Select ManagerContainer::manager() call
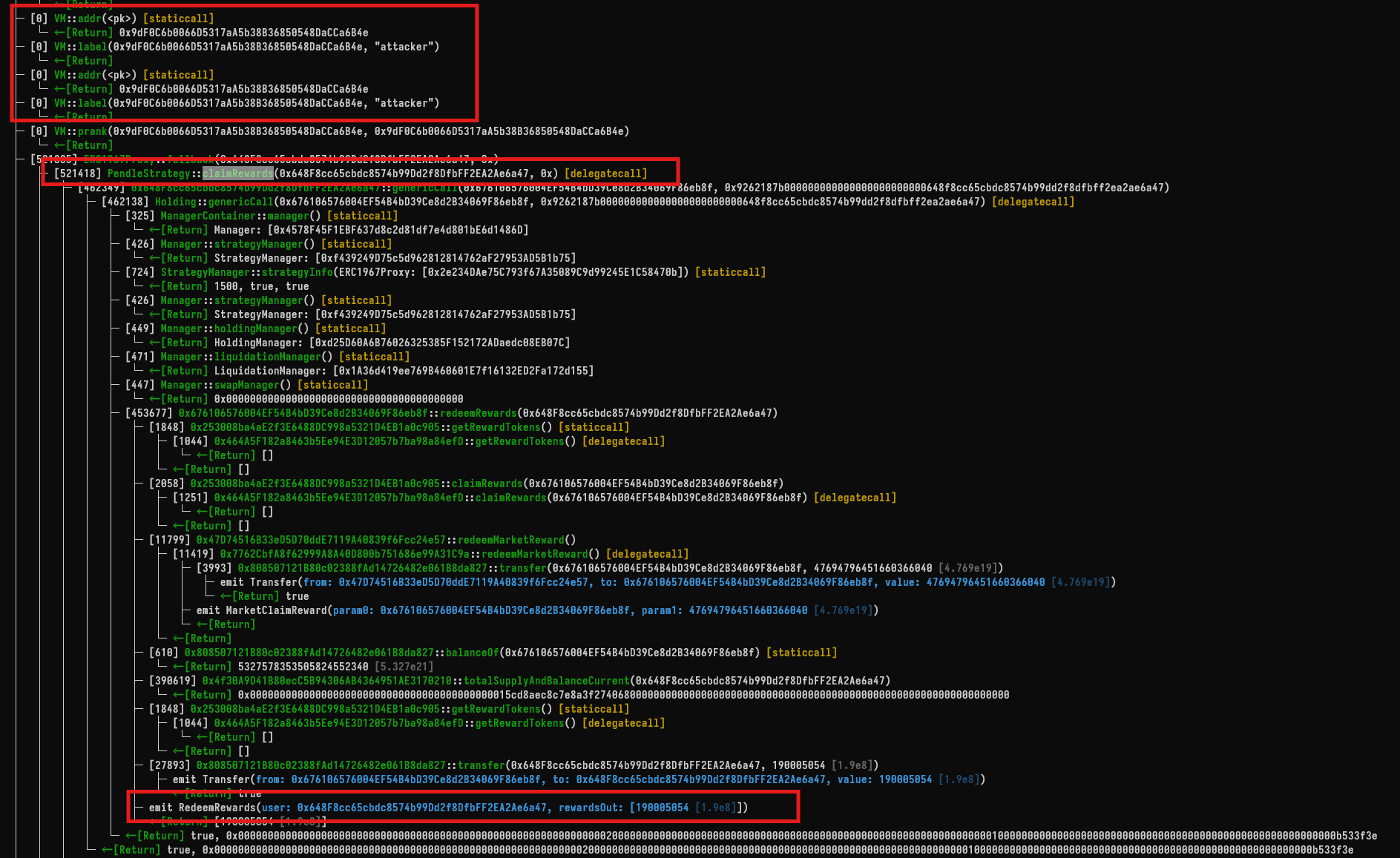Screen dimensions: 1400x858 pos(240,216)
